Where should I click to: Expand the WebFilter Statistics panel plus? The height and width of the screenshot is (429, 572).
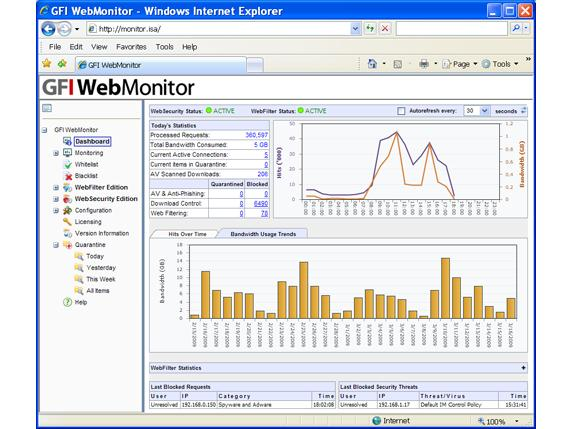523,368
